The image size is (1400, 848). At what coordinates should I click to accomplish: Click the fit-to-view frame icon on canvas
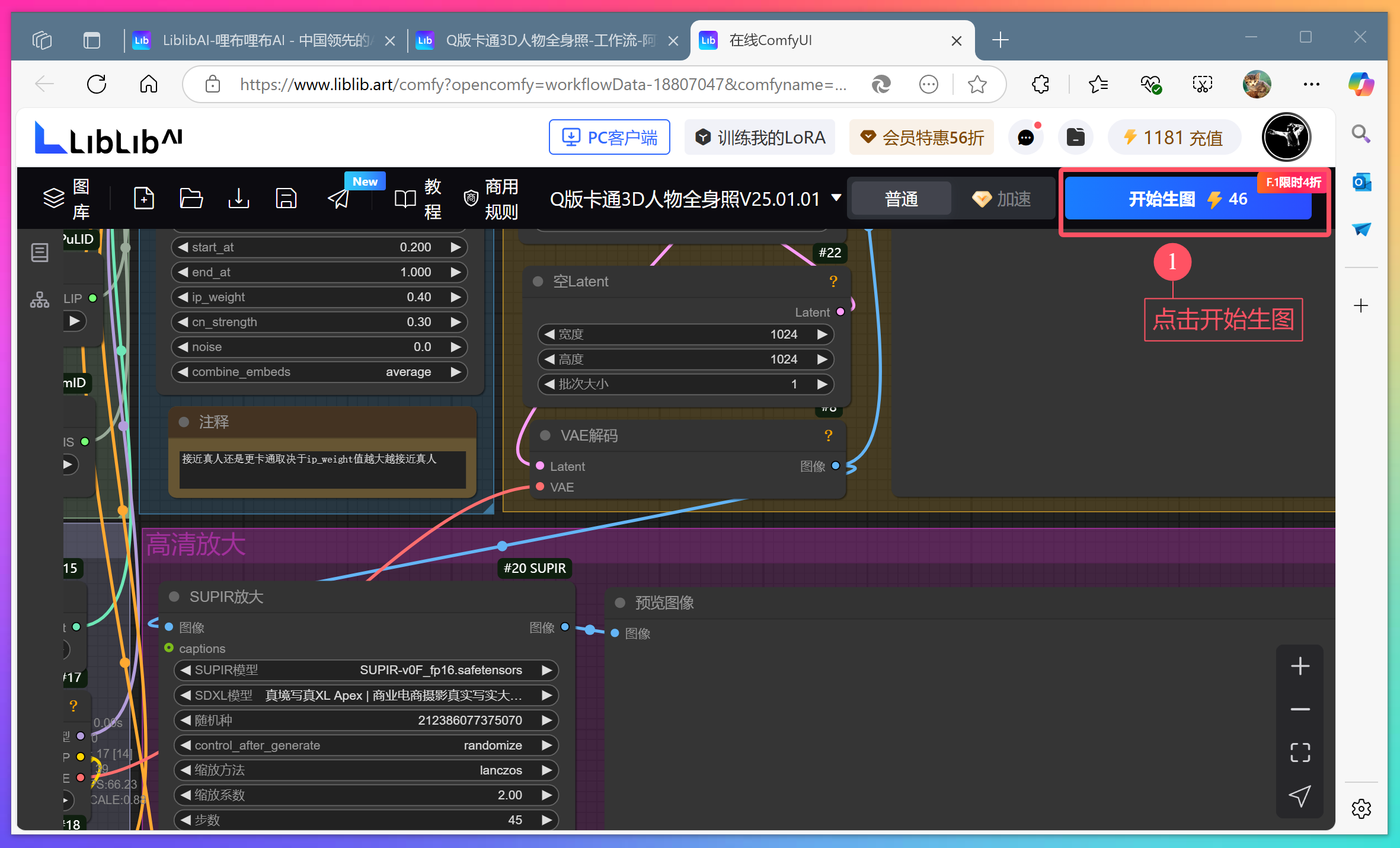point(1300,753)
